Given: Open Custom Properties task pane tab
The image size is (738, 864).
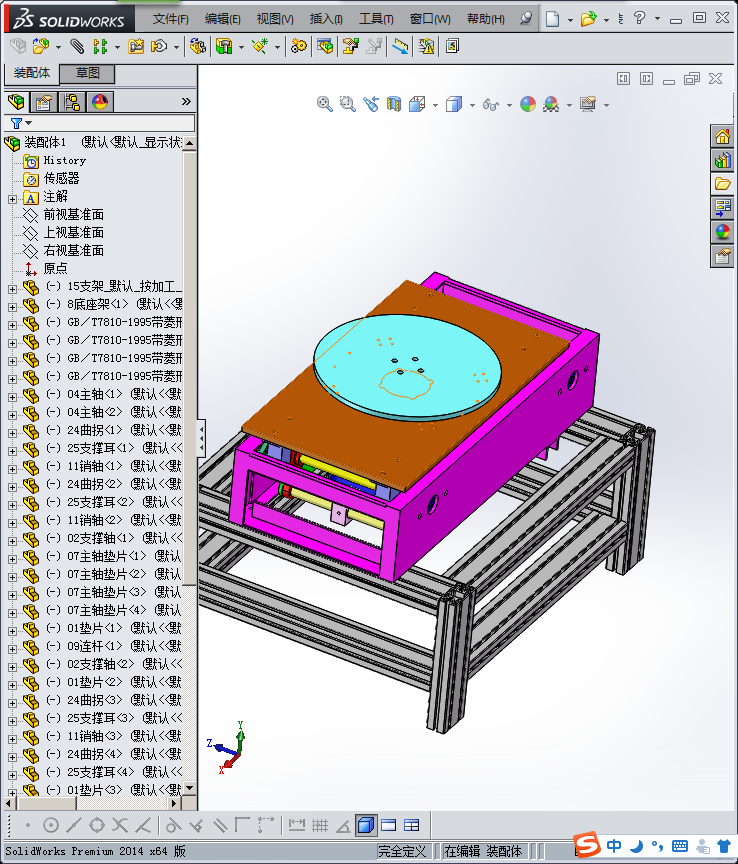Looking at the screenshot, I should click(722, 256).
